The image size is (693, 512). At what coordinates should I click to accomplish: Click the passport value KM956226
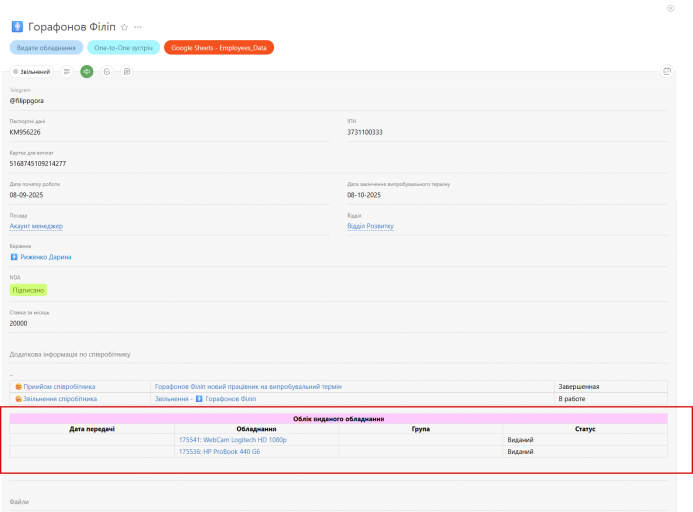click(25, 132)
